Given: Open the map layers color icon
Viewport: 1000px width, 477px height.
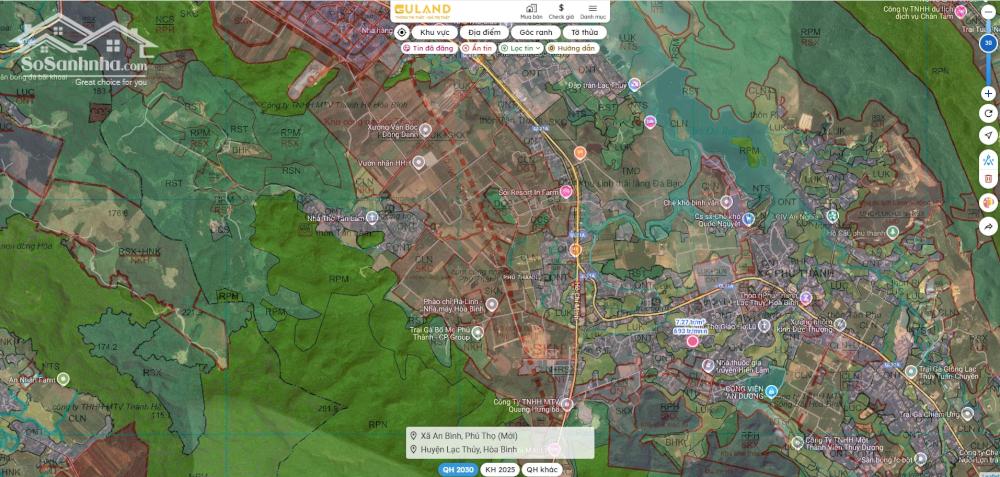Looking at the screenshot, I should (x=988, y=203).
